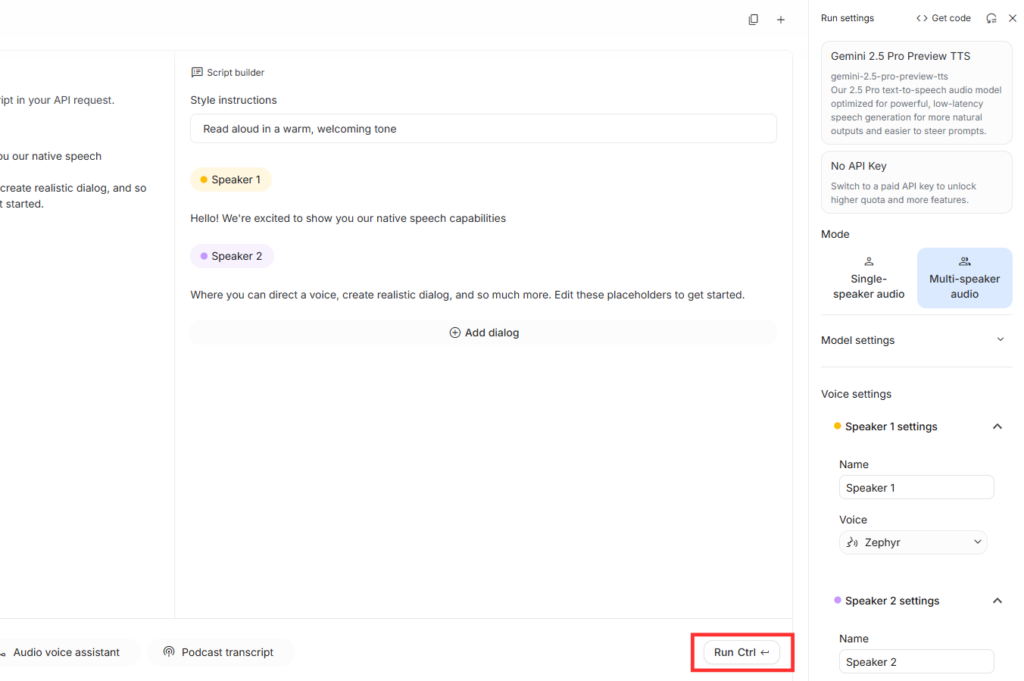Collapse the Speaker 2 settings section
This screenshot has width=1024, height=681.
996,601
